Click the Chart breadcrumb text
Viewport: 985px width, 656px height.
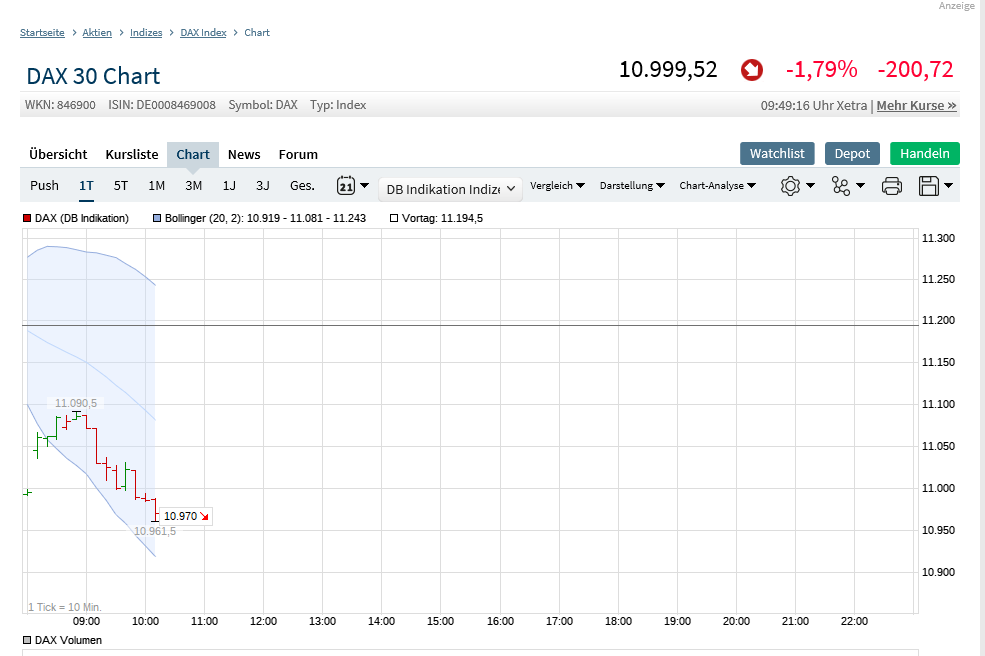coord(257,33)
